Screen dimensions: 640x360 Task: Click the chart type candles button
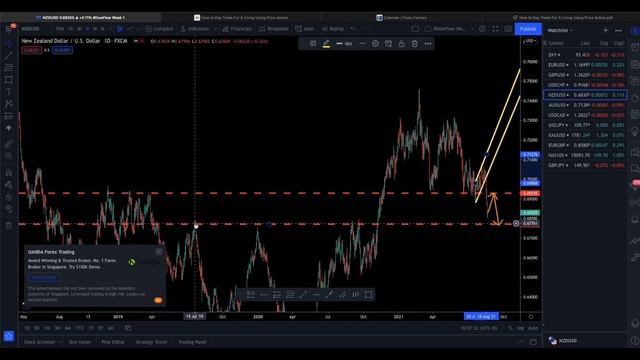point(120,29)
